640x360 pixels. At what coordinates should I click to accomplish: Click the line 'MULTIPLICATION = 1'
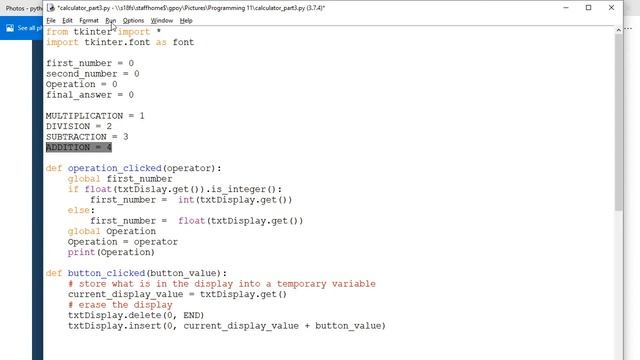click(95, 116)
